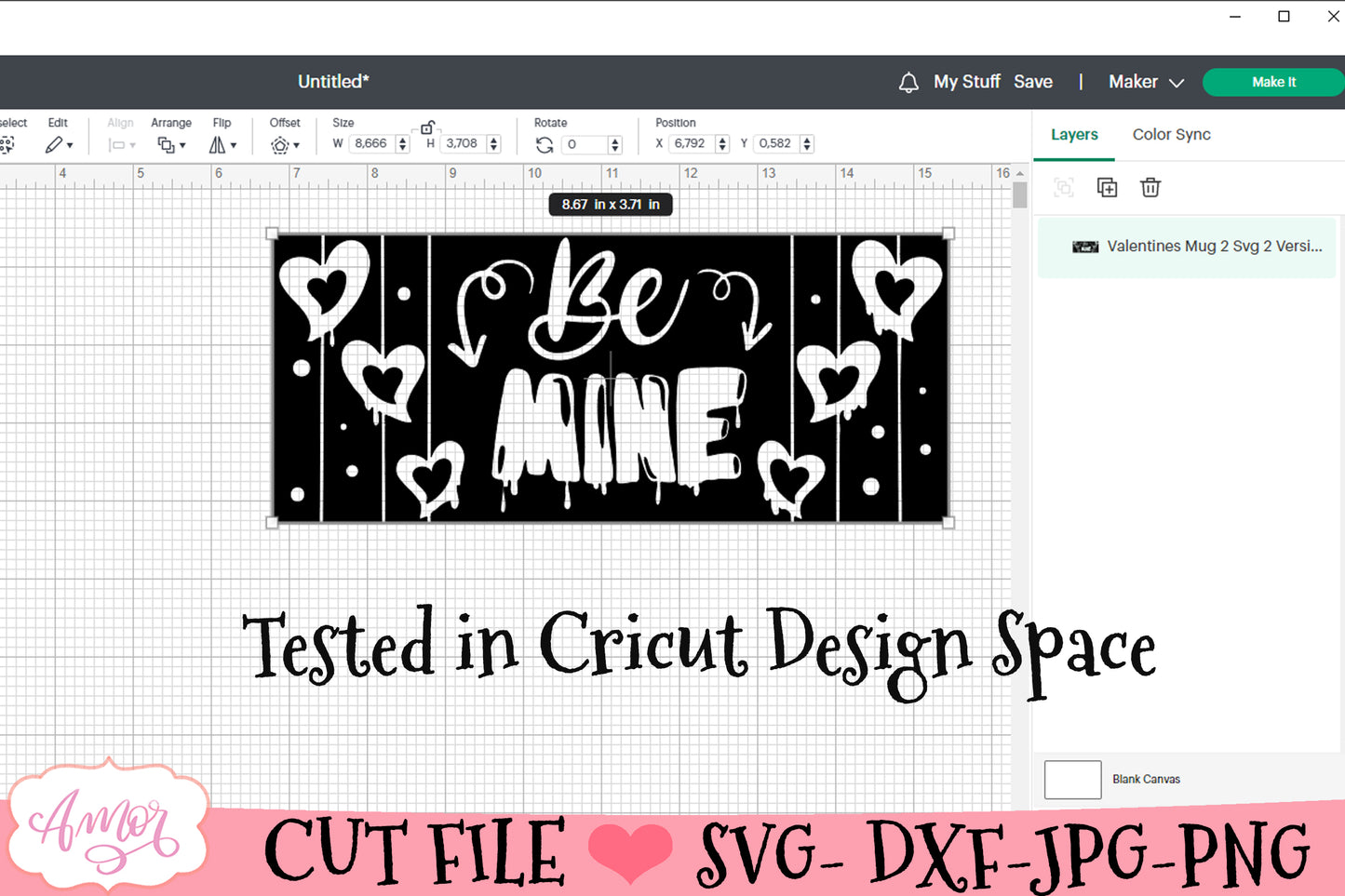Open the Offset tool

click(x=285, y=144)
